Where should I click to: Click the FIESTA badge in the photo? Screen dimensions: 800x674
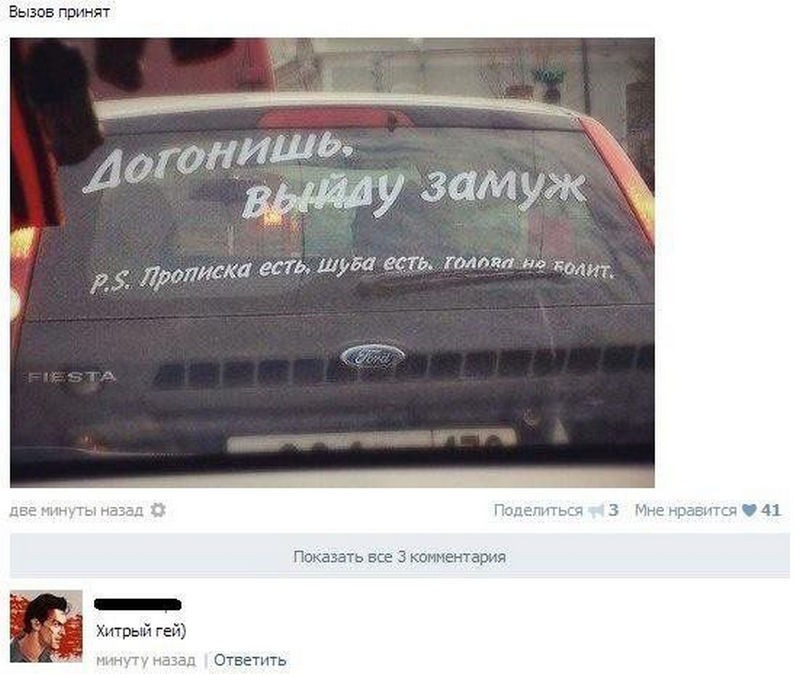(x=72, y=378)
